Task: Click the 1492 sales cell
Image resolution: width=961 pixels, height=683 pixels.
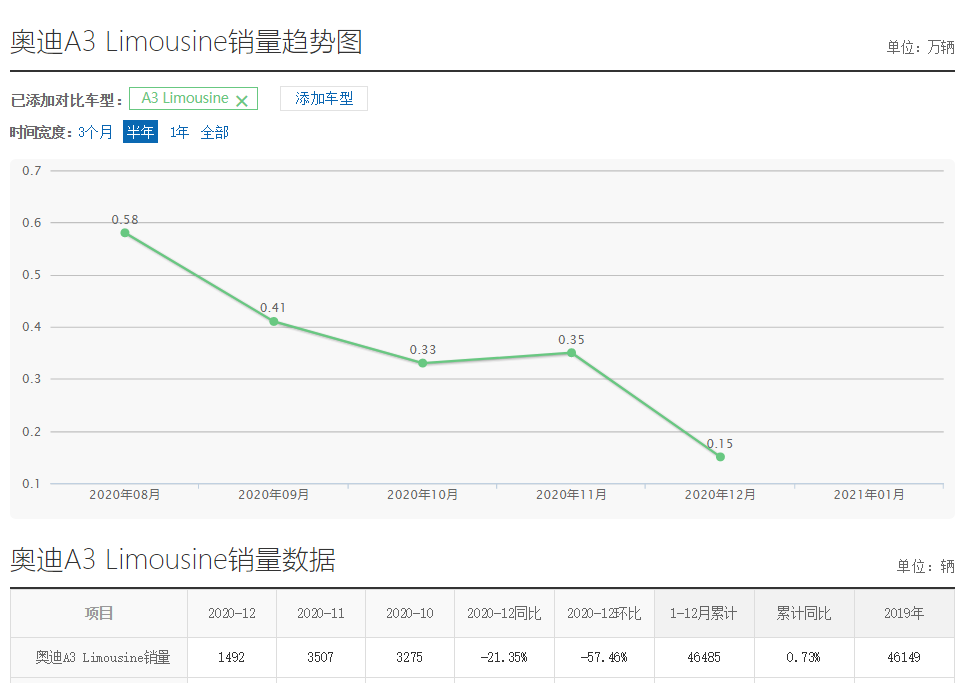Action: coord(232,657)
